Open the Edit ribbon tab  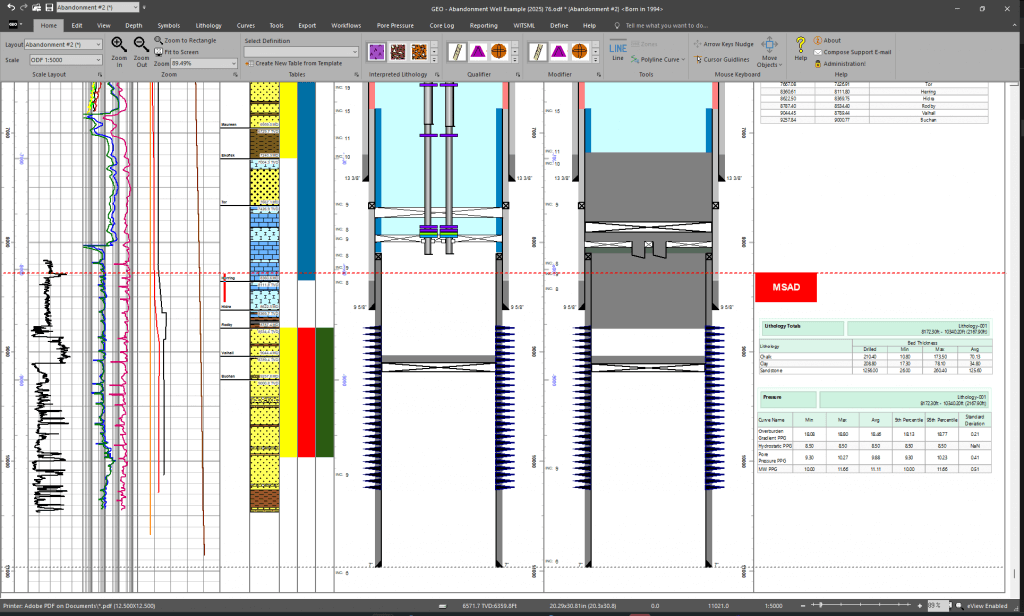tap(77, 25)
